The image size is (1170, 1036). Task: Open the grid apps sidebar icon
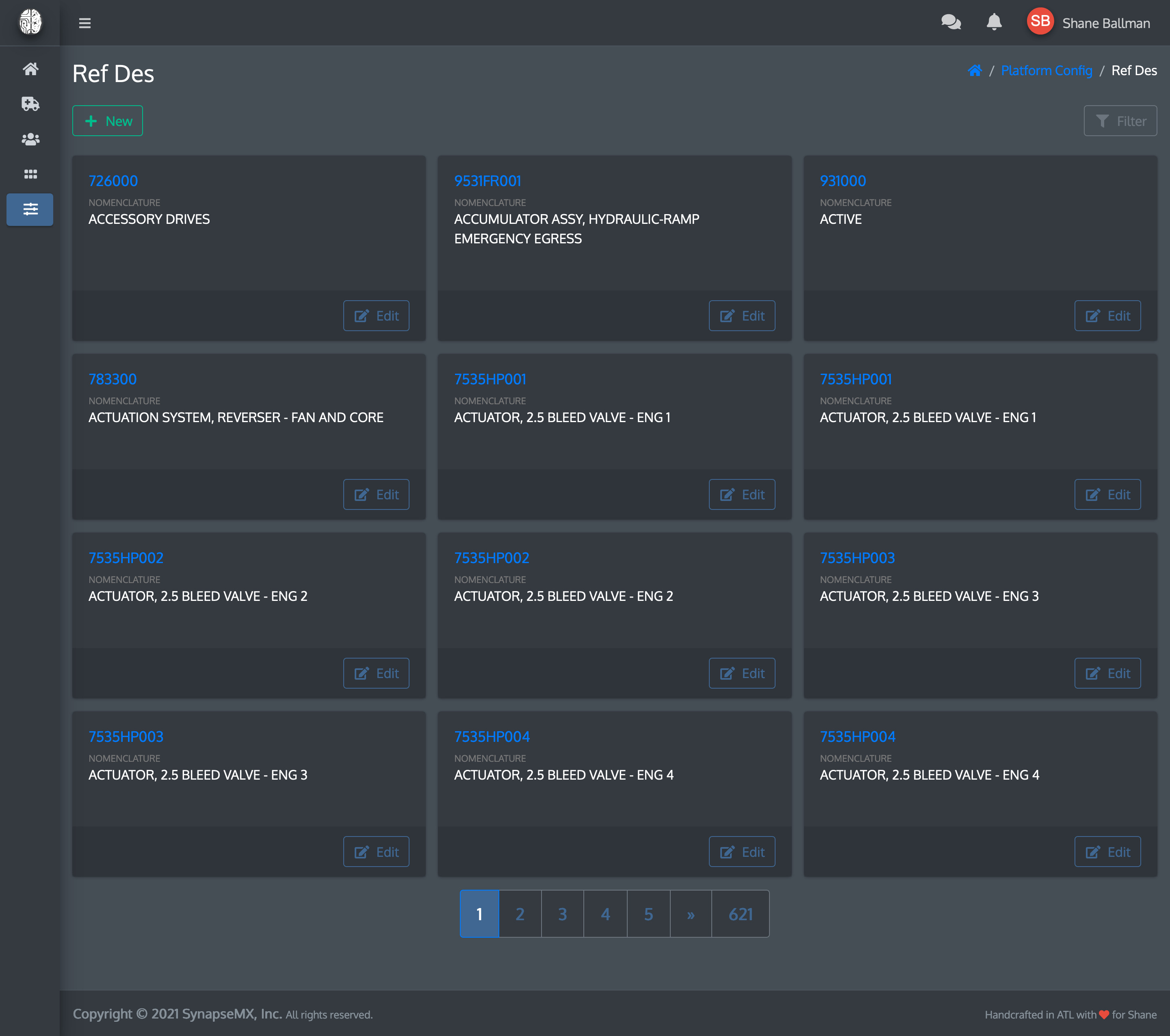30,174
